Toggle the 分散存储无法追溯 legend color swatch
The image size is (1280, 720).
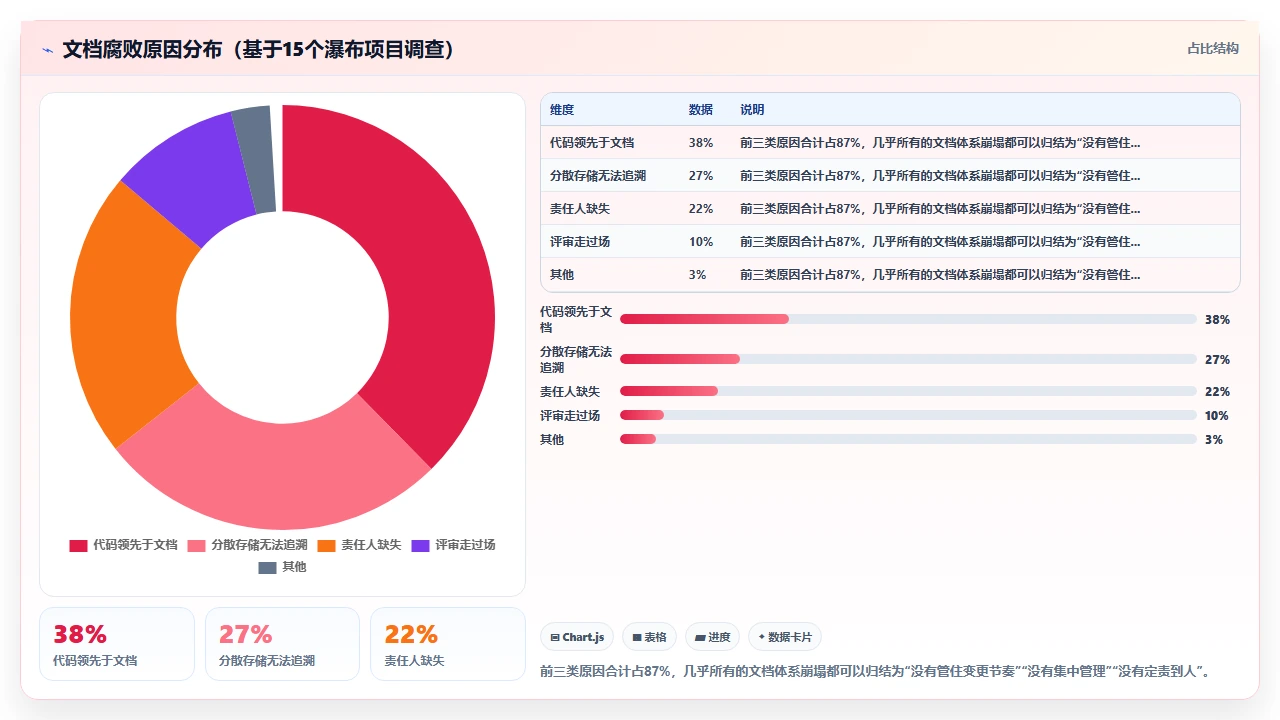pos(196,545)
